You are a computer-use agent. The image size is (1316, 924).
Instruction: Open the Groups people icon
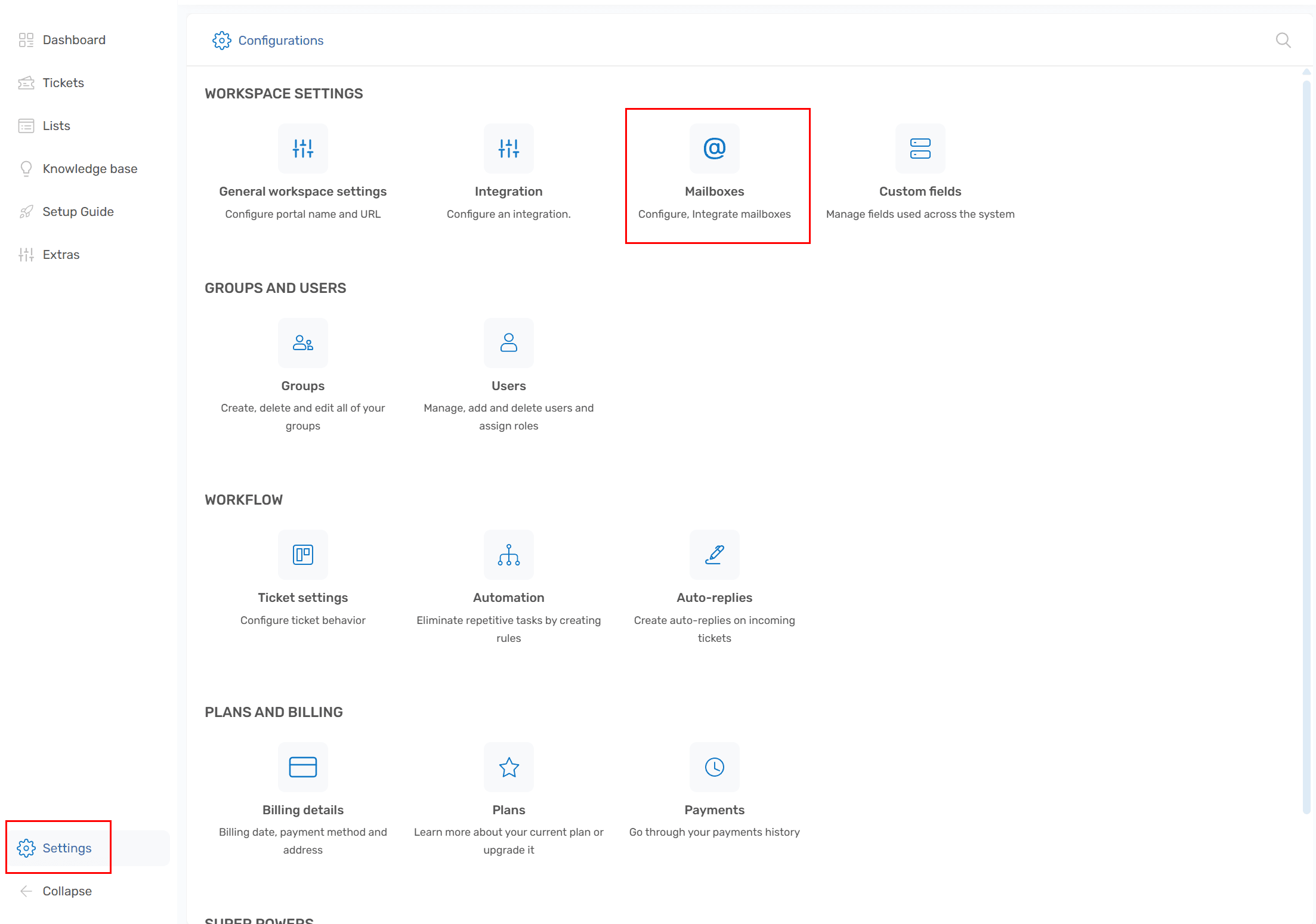[302, 343]
